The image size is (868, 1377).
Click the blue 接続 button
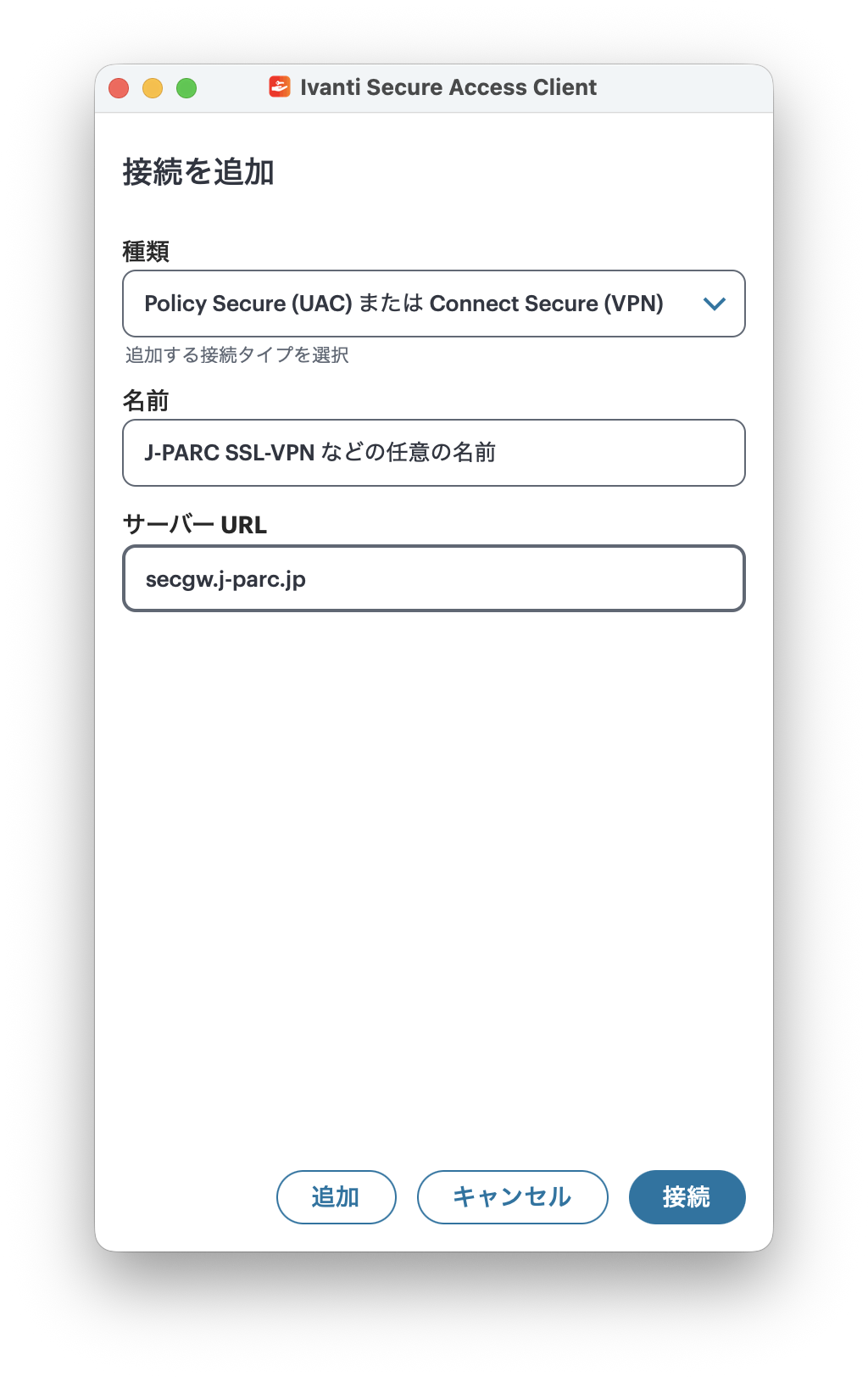(687, 1196)
